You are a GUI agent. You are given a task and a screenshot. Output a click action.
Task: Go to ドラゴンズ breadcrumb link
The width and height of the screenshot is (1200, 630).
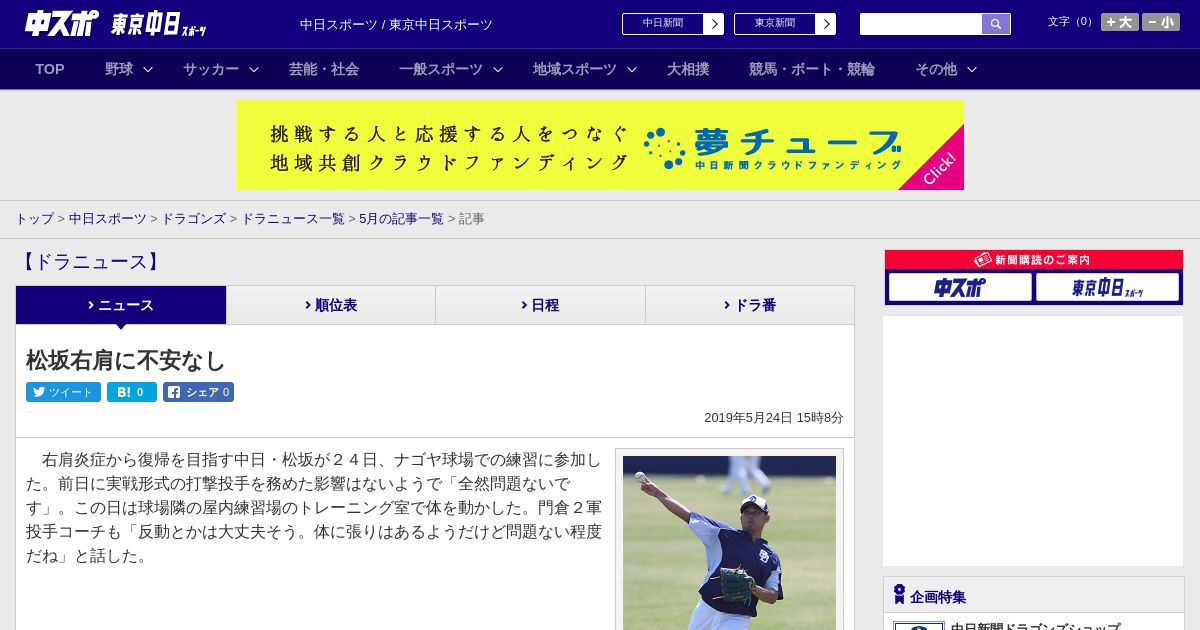click(x=193, y=218)
